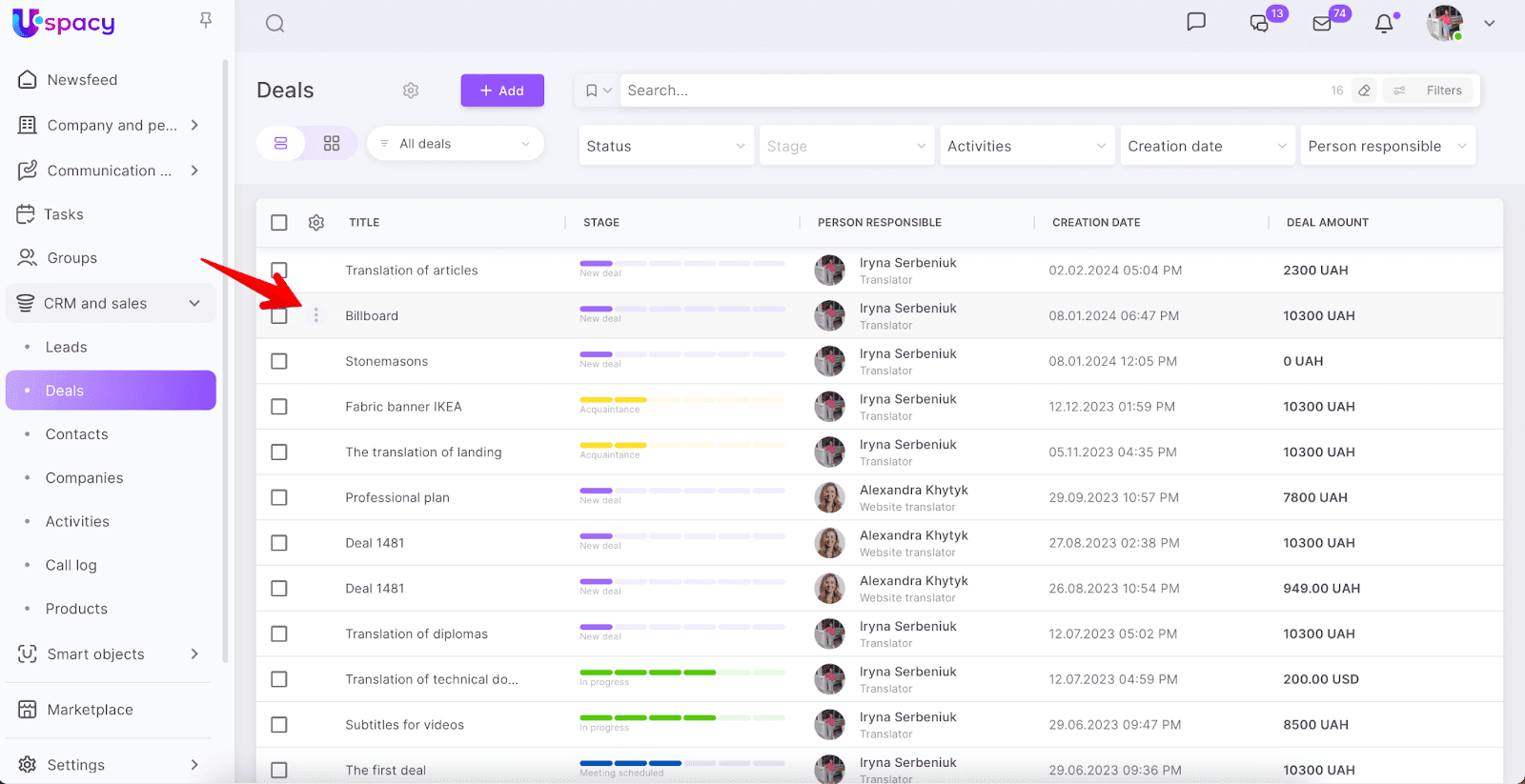
Task: Open Deals settings gear beside the title
Action: point(411,90)
